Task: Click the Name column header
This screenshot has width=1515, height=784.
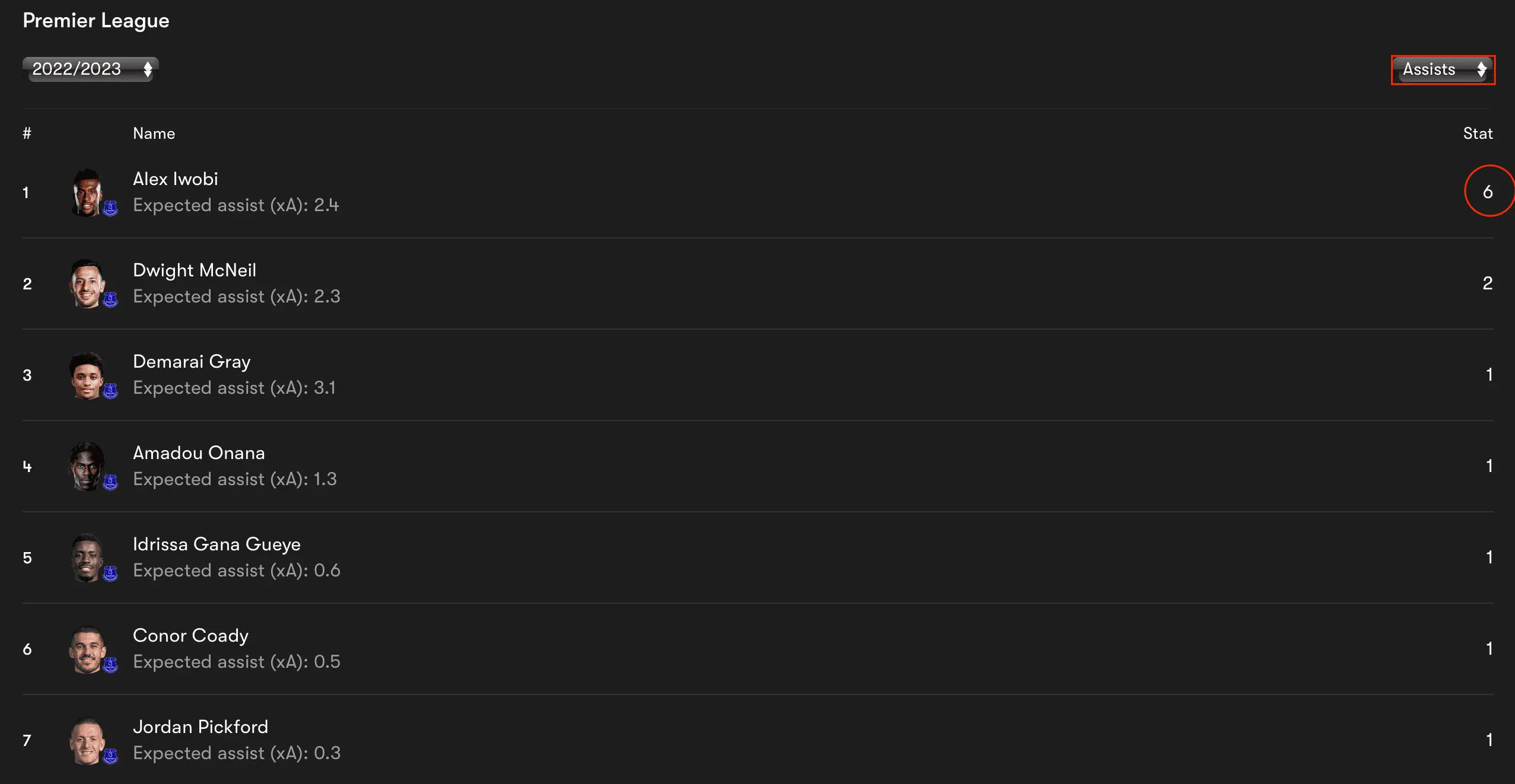Action: coord(154,133)
